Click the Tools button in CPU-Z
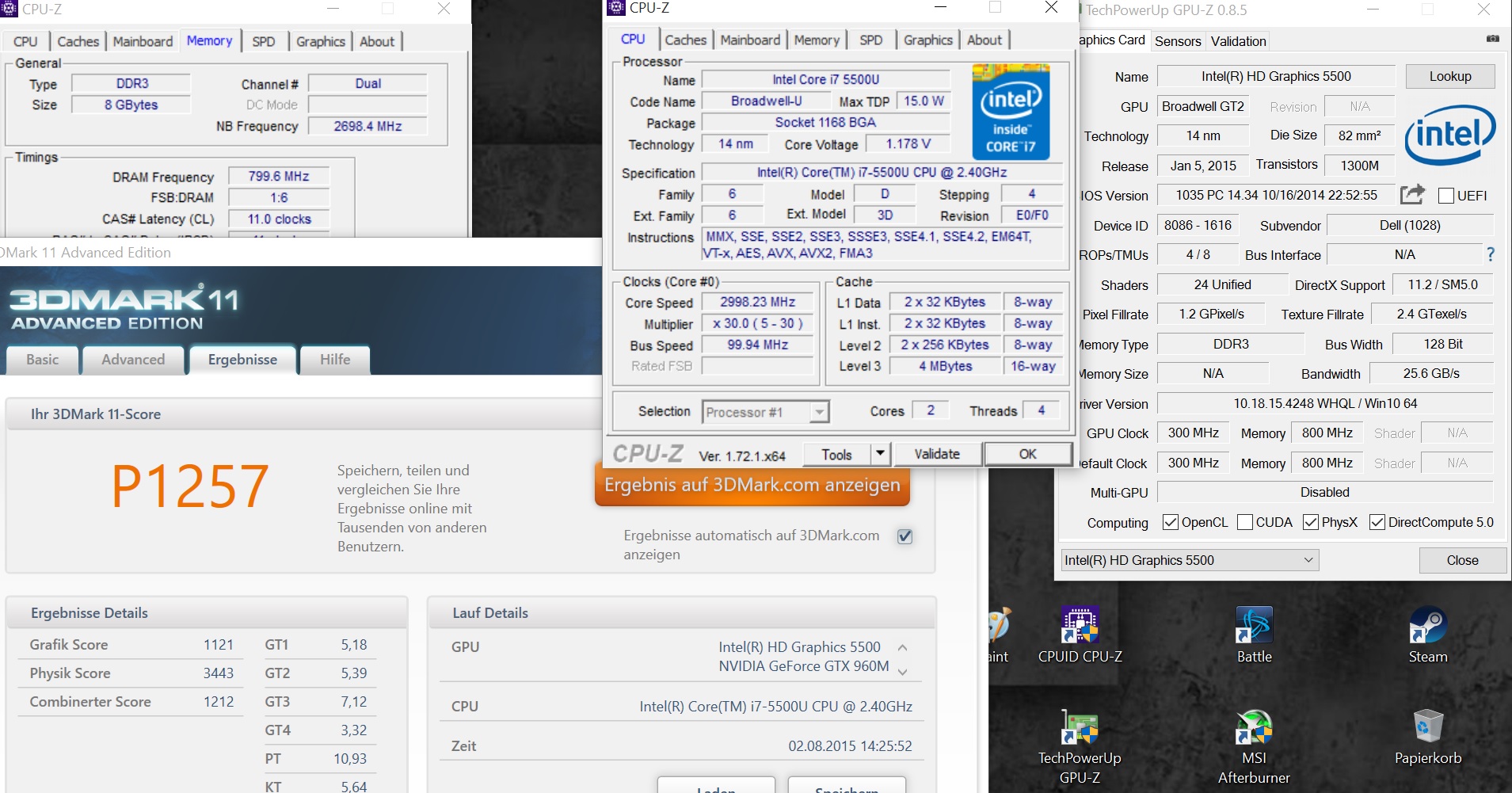Image resolution: width=1512 pixels, height=793 pixels. point(836,454)
